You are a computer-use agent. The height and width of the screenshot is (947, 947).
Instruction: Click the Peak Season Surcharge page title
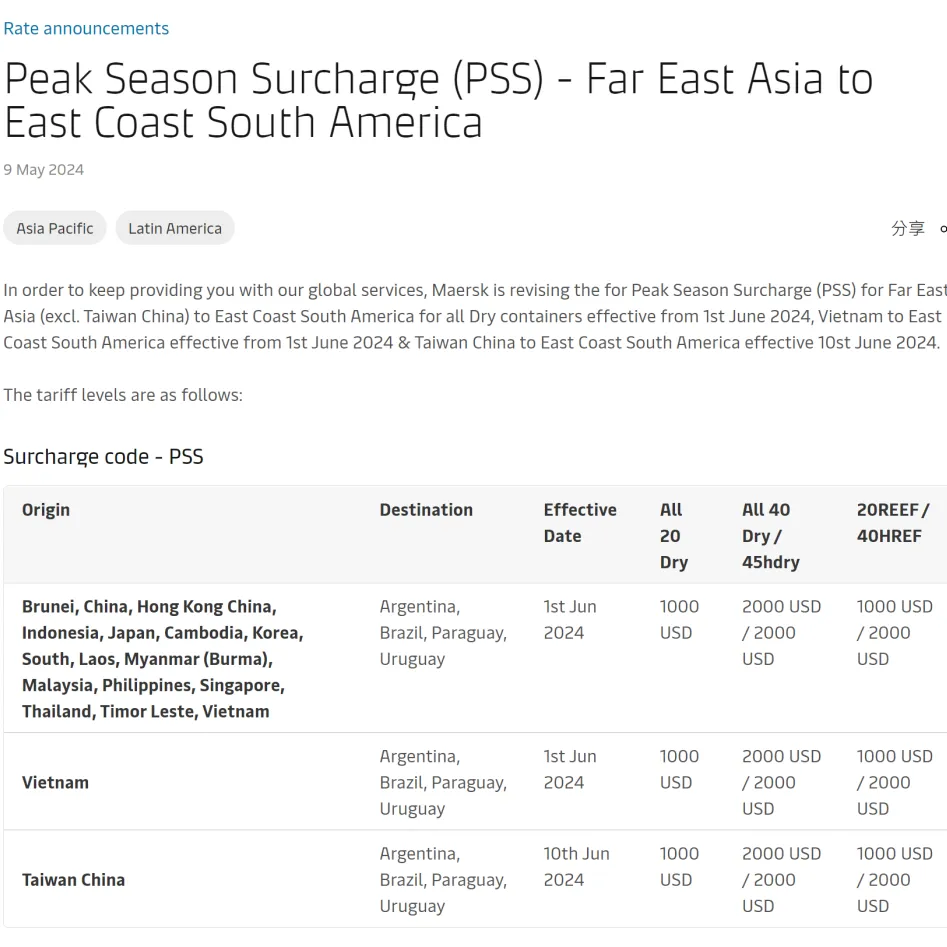(x=438, y=100)
